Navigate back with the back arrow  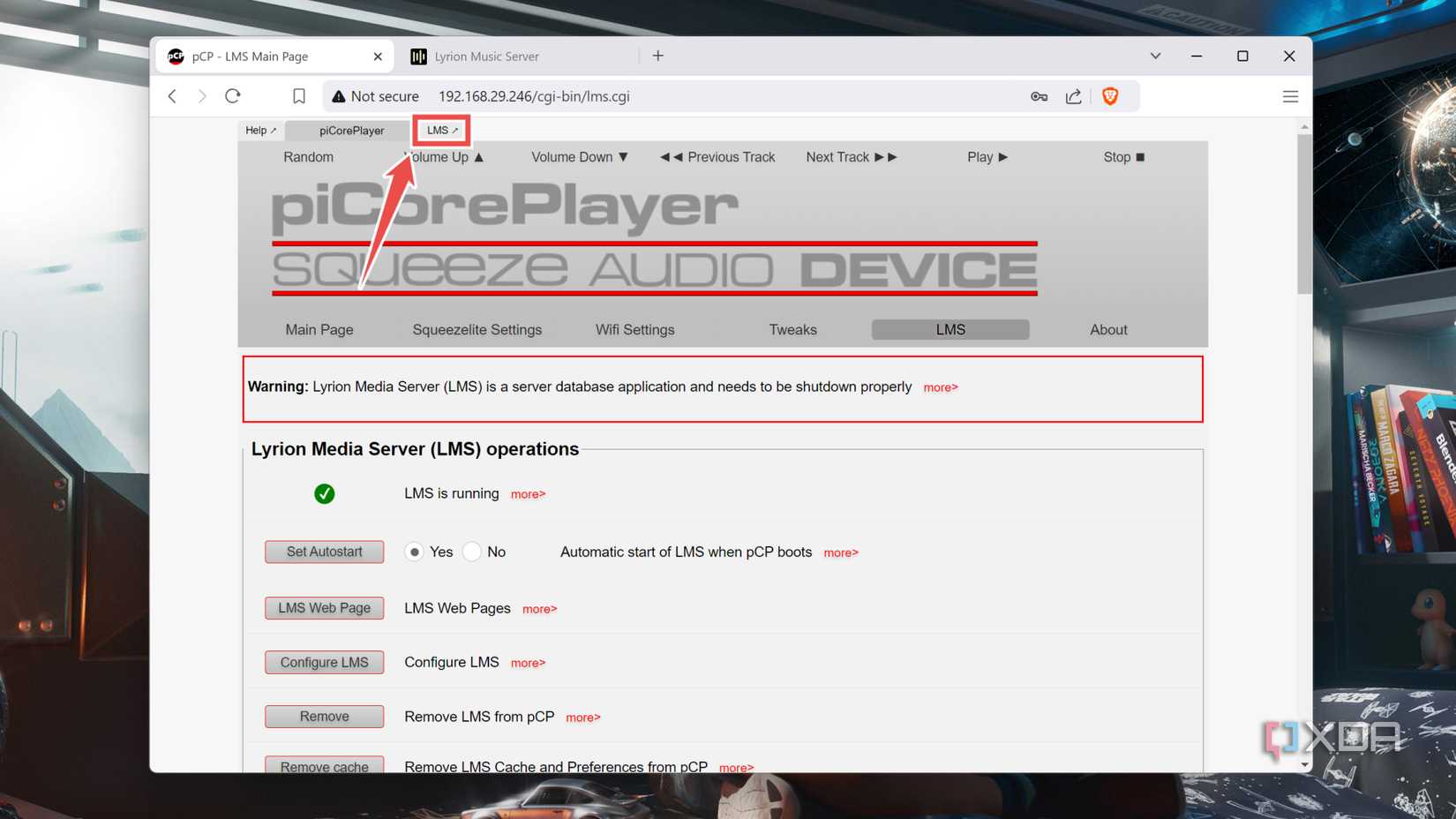(171, 95)
